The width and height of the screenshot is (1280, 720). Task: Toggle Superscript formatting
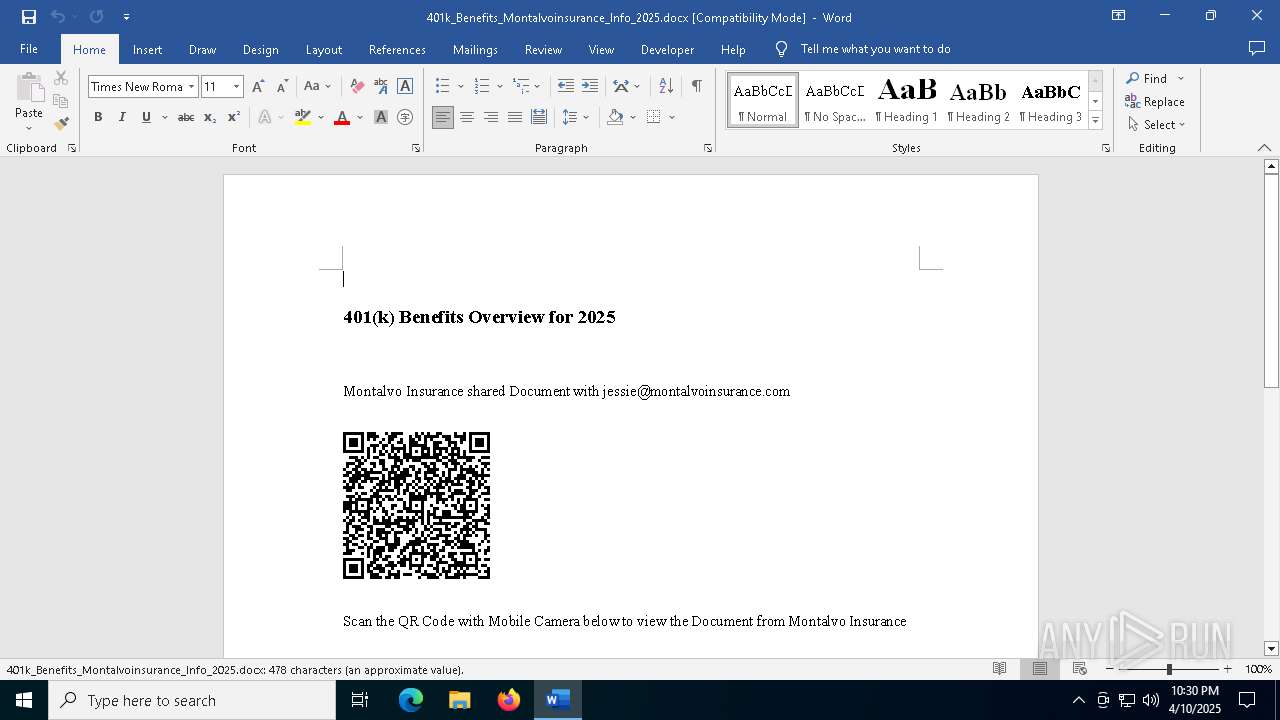233,117
